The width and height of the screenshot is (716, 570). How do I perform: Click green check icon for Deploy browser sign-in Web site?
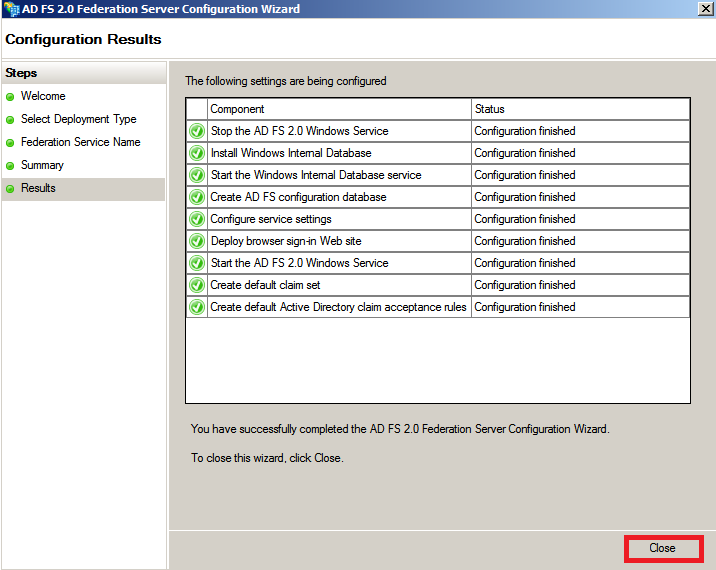[197, 241]
